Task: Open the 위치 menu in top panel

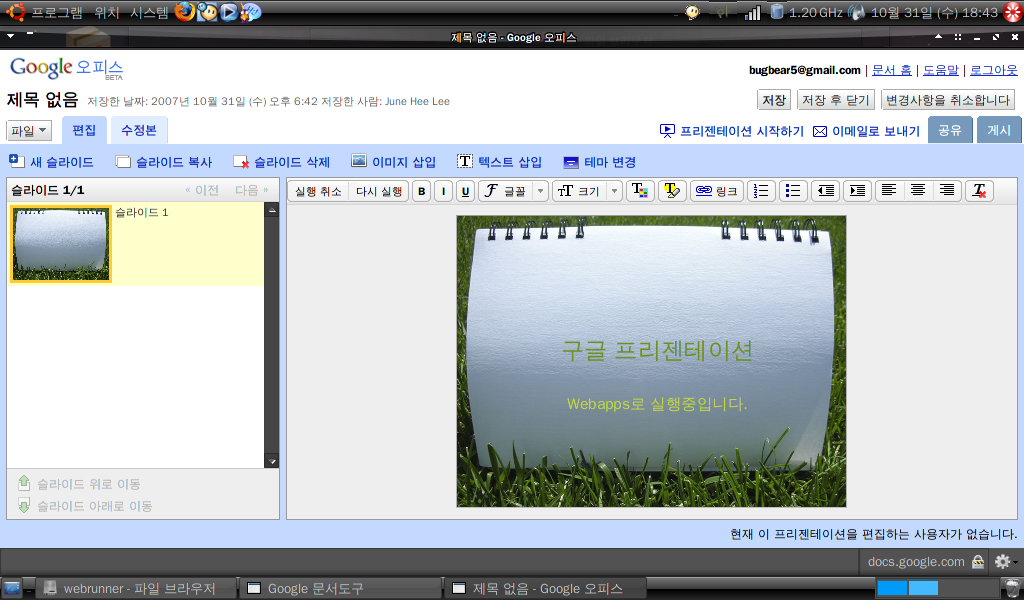Action: (x=106, y=12)
